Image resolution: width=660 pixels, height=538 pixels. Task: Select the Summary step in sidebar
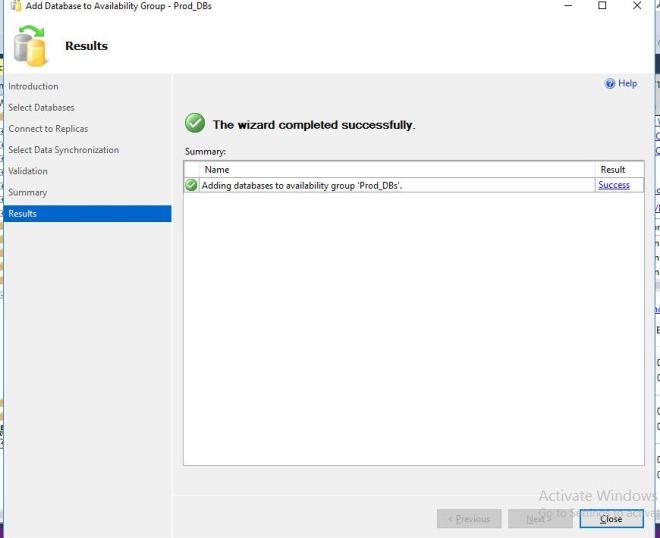27,192
